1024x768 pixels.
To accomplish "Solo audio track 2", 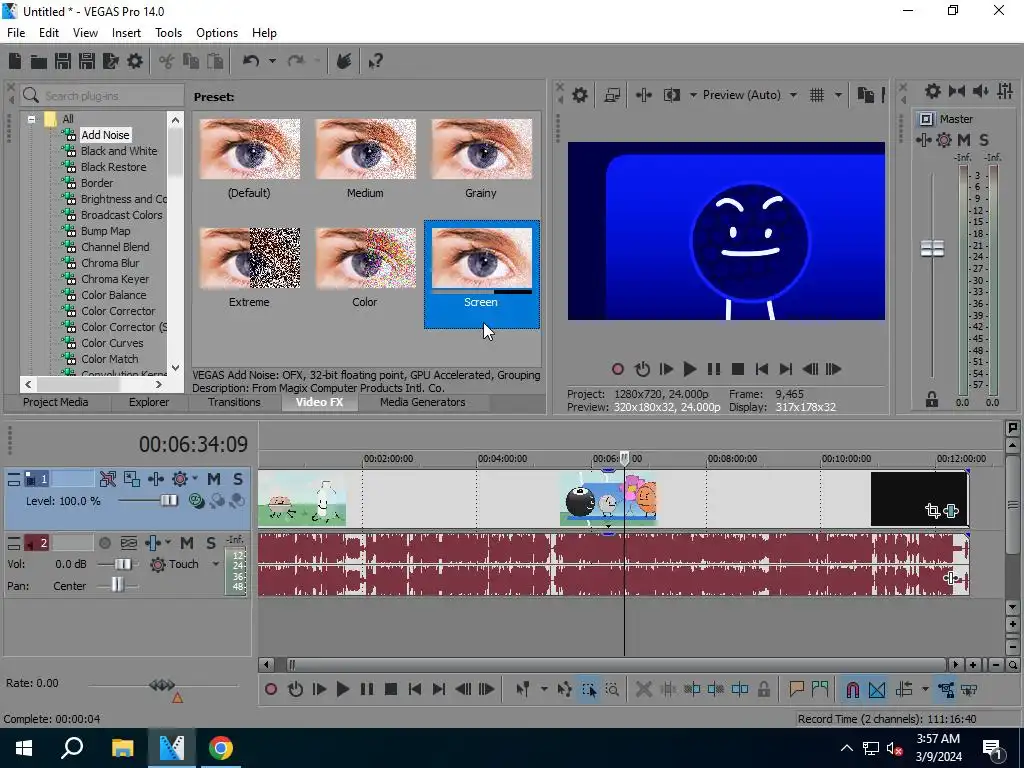I will click(211, 543).
